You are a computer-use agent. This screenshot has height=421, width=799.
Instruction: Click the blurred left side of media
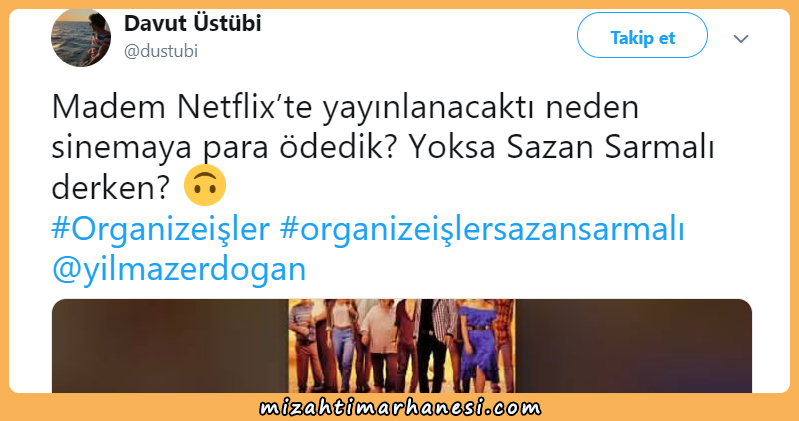click(x=170, y=346)
